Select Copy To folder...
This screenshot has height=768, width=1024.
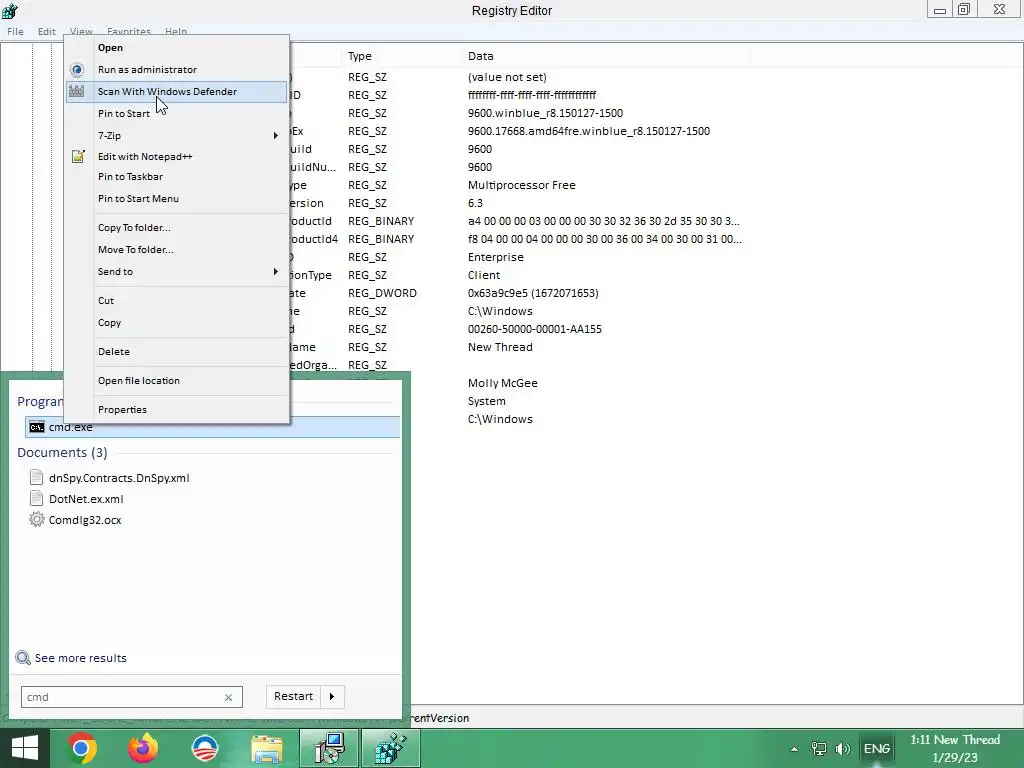tap(134, 228)
